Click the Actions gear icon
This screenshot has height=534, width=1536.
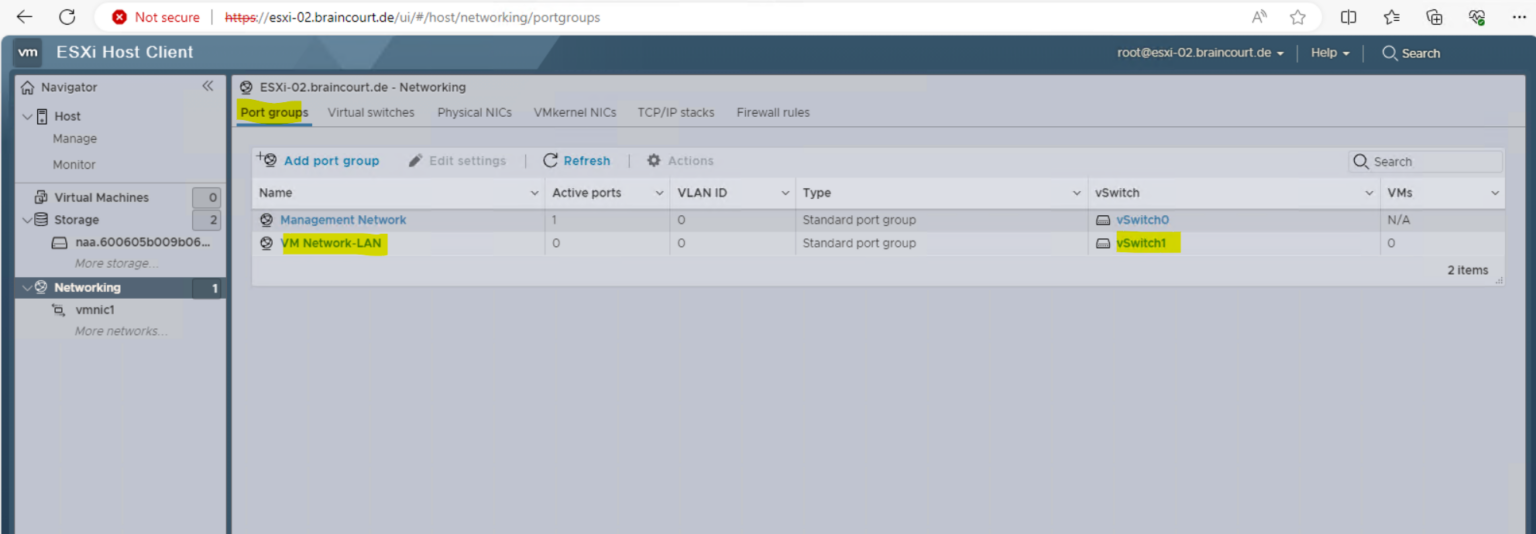pyautogui.click(x=654, y=160)
